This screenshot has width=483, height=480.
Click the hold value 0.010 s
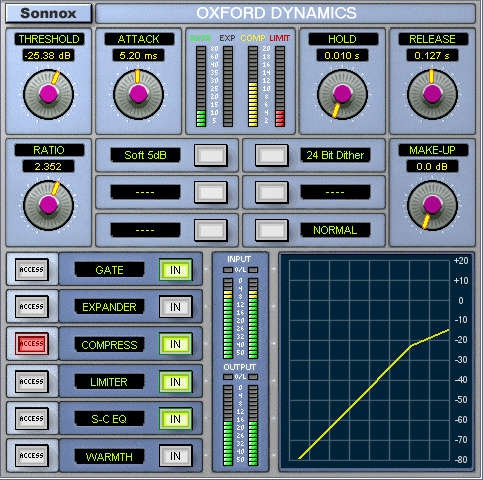pos(342,55)
